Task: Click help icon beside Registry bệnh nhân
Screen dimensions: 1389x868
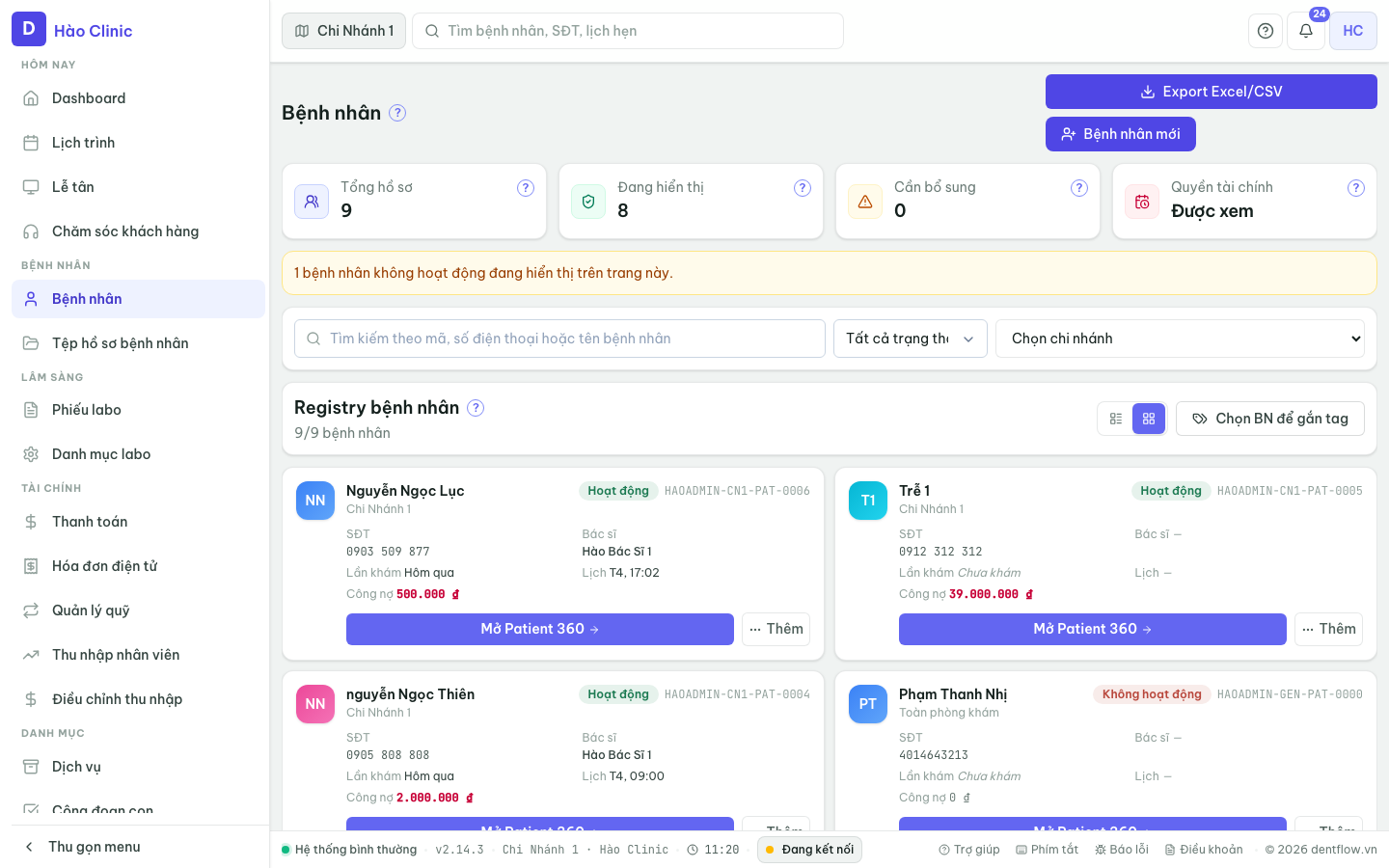Action: pos(476,408)
